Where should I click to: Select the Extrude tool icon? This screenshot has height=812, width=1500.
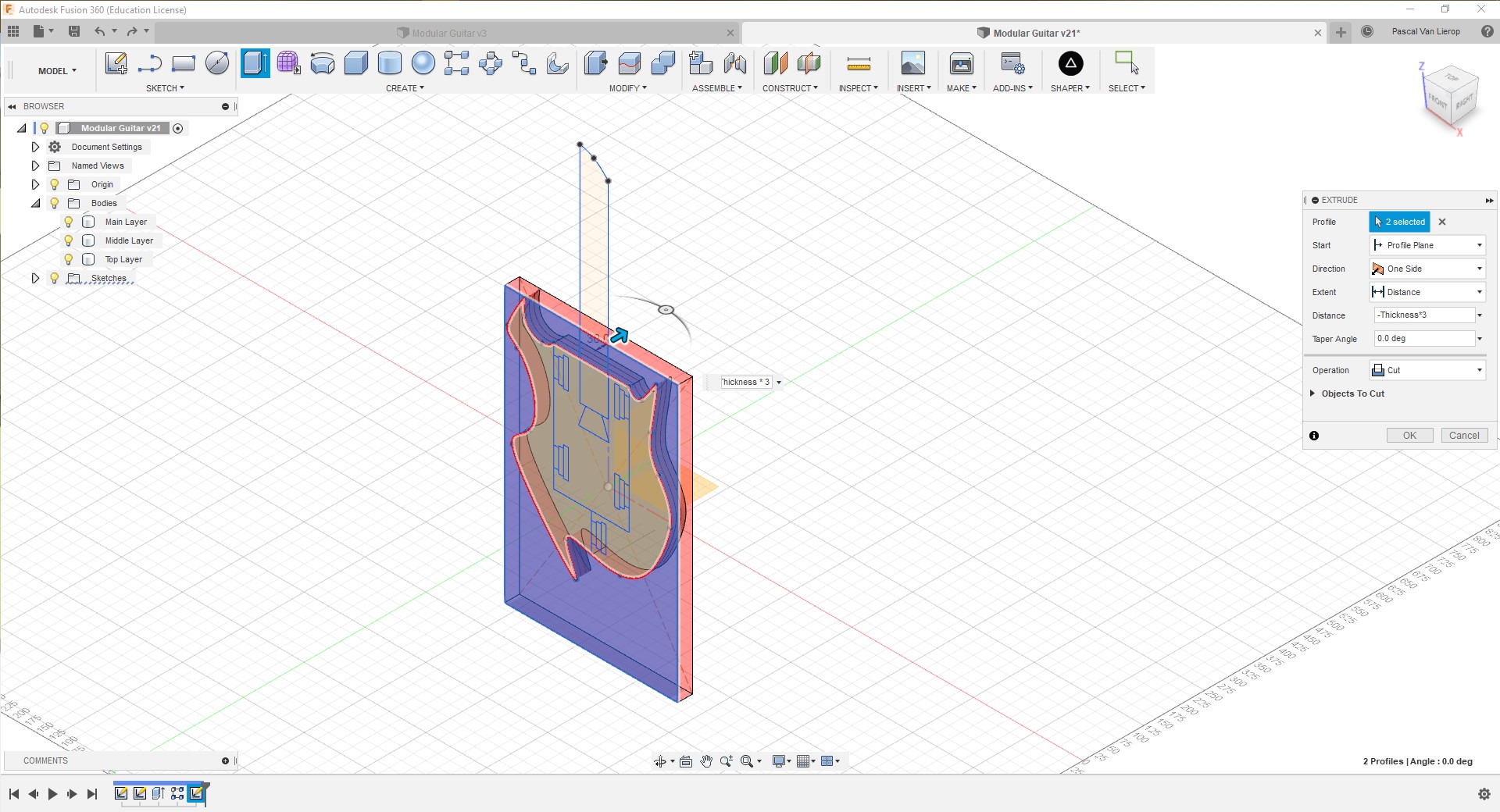click(255, 63)
